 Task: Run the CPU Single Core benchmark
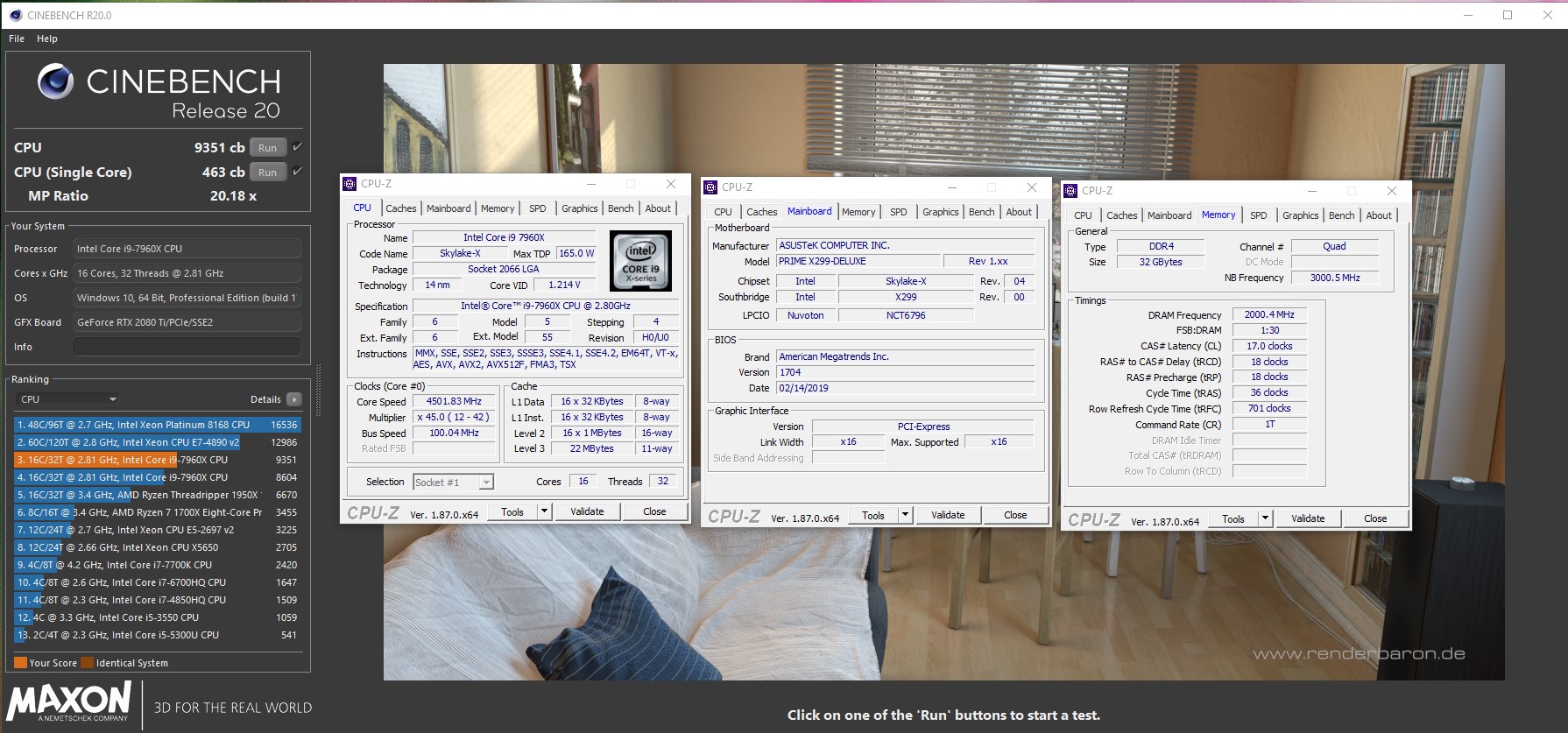point(268,173)
